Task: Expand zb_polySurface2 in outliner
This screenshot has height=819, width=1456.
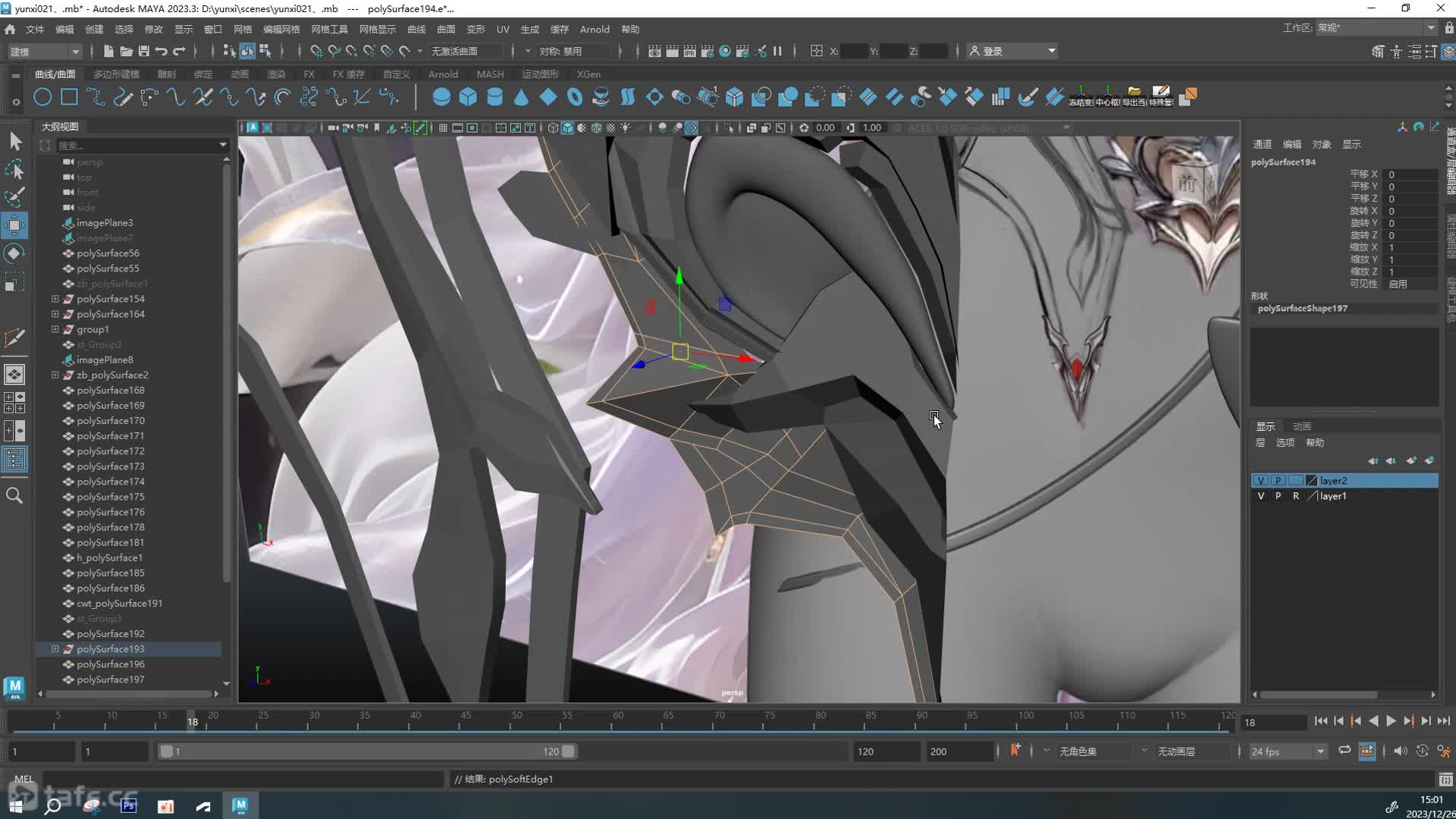Action: coord(55,375)
